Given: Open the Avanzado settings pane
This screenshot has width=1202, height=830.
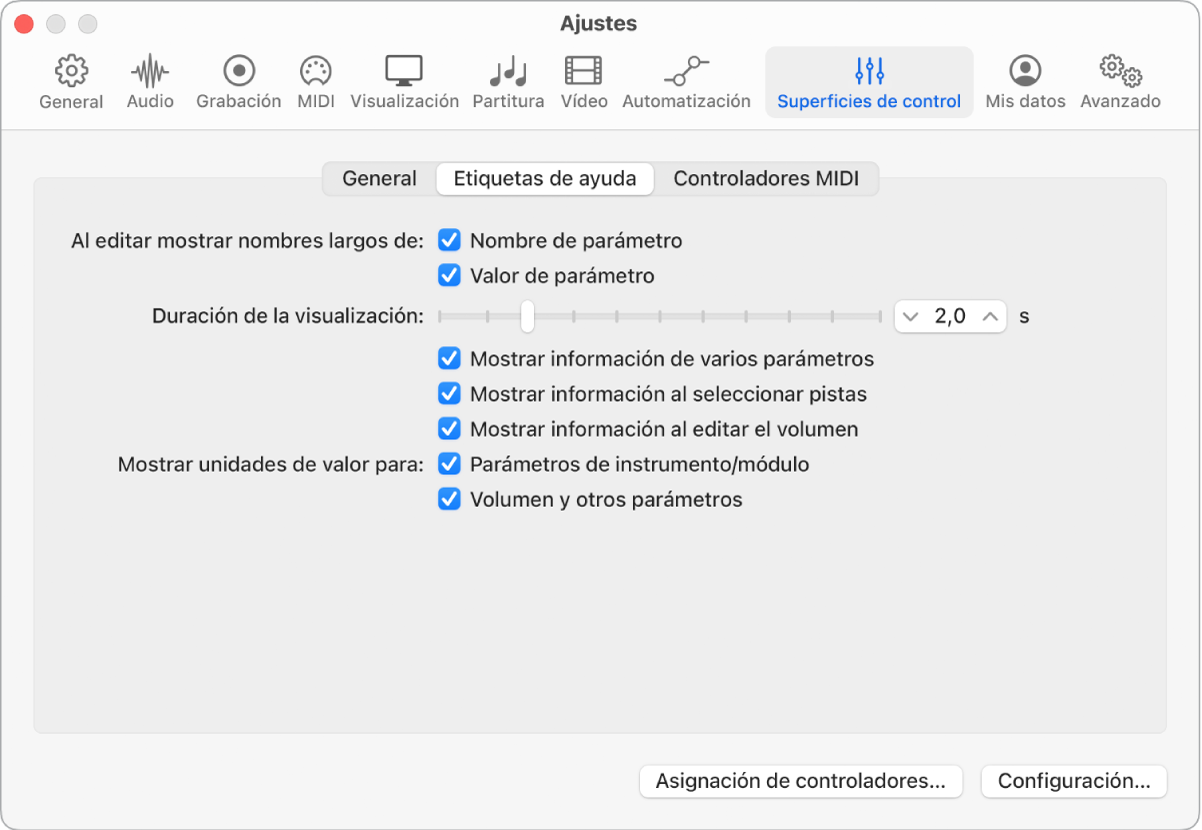Looking at the screenshot, I should coord(1120,82).
